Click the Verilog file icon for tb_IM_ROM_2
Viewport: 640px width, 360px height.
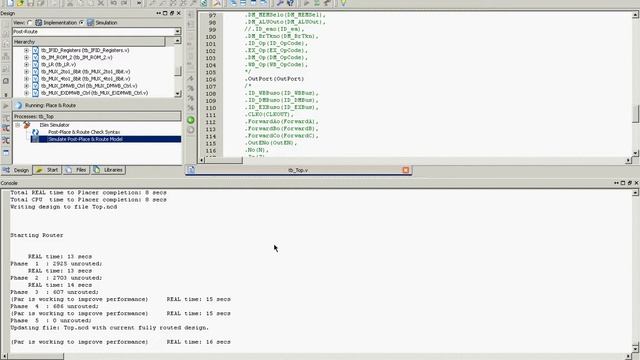tap(36, 57)
